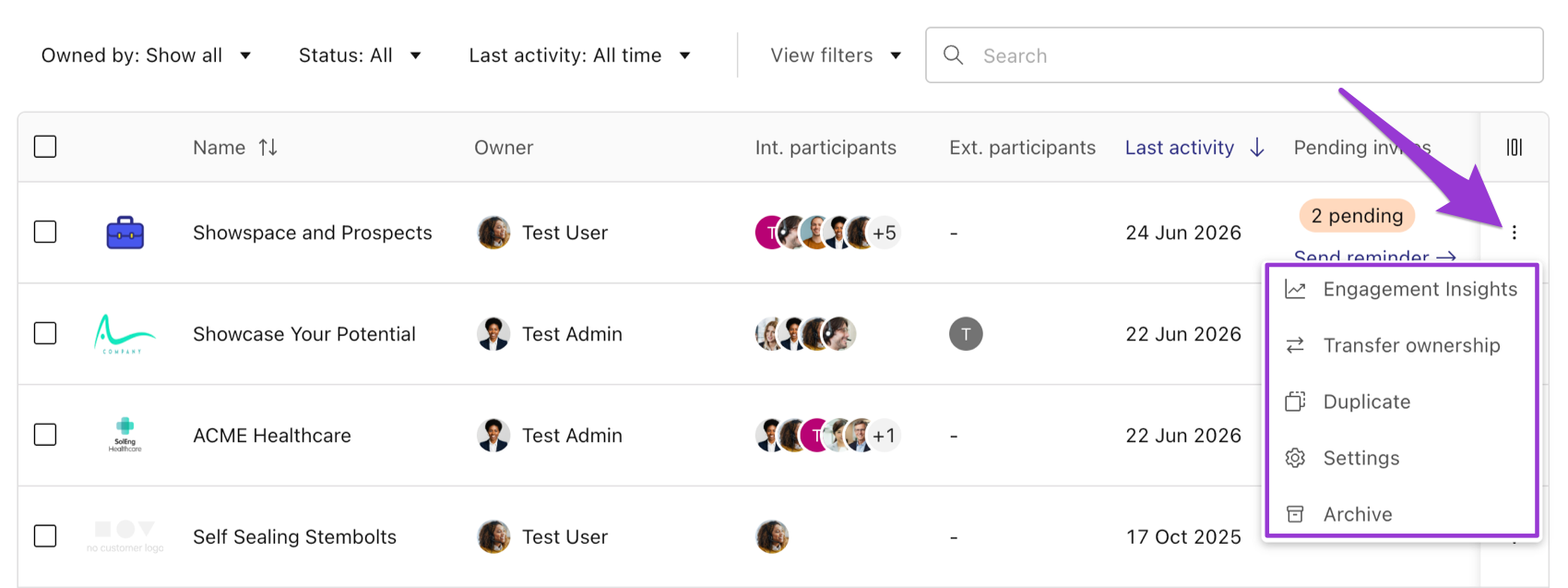Screen dimensions: 1568x588
Task: Click the Last activity descending arrow
Action: pyautogui.click(x=1256, y=148)
